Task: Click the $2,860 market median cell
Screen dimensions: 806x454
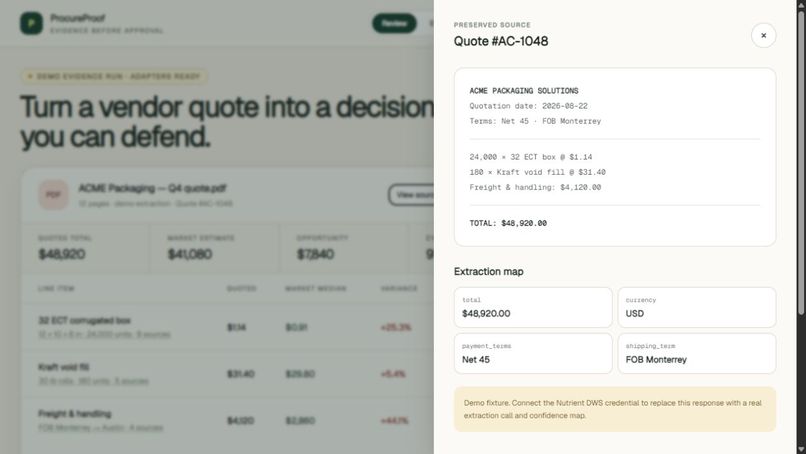Action: click(x=300, y=421)
